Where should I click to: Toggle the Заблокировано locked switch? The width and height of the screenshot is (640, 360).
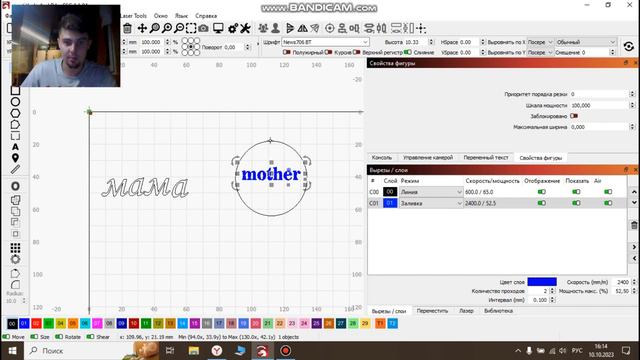coord(574,116)
